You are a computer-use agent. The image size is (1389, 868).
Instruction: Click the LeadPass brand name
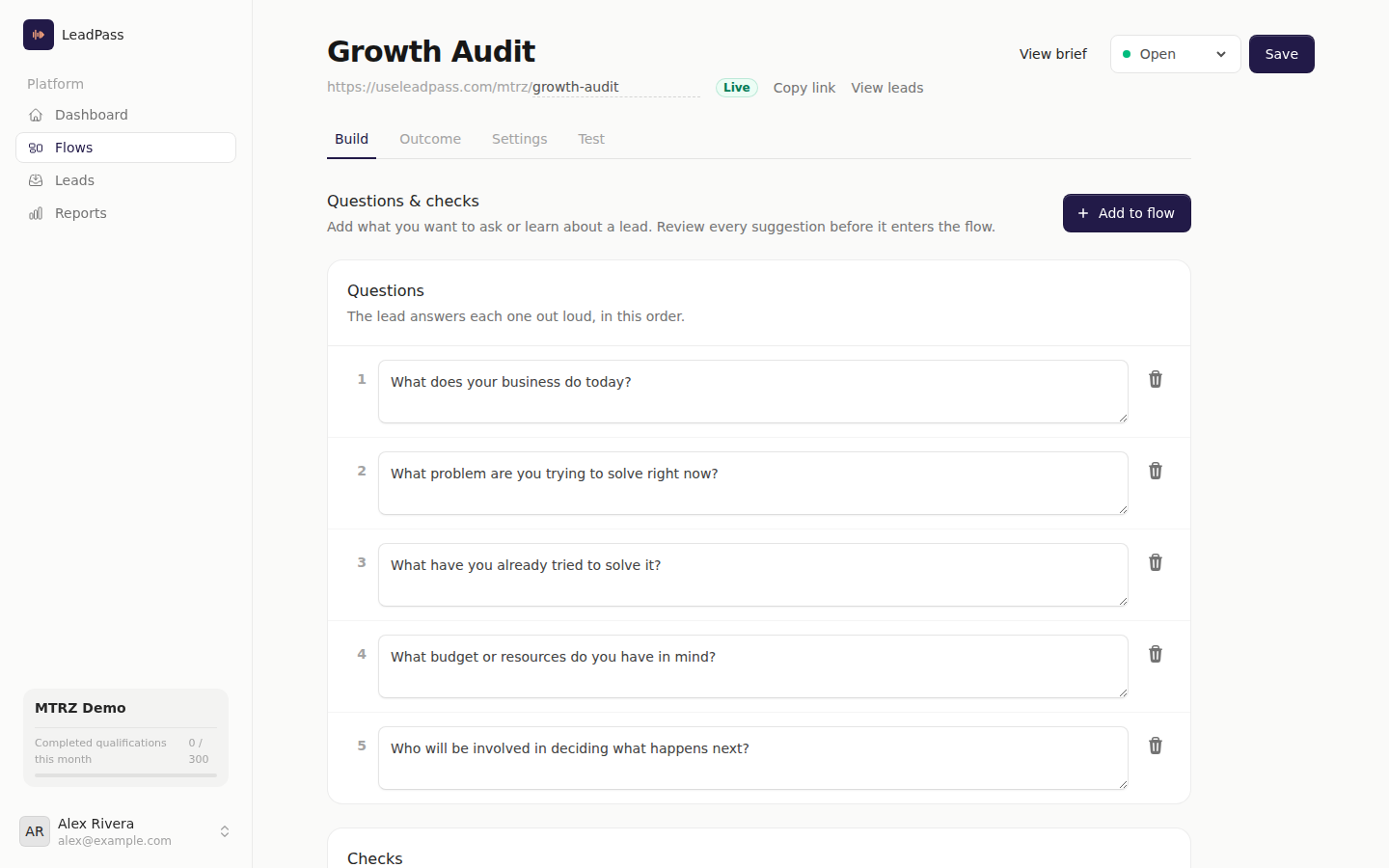[x=93, y=35]
